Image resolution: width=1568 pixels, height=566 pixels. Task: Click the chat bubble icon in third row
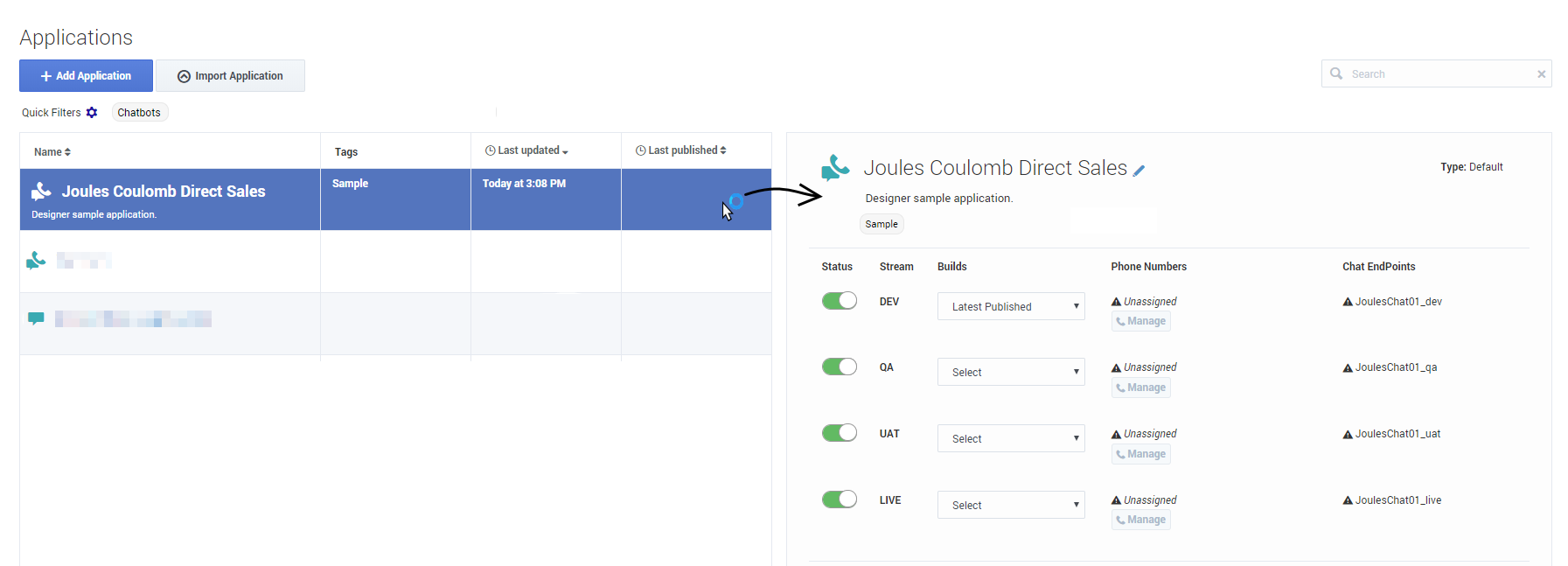click(36, 318)
